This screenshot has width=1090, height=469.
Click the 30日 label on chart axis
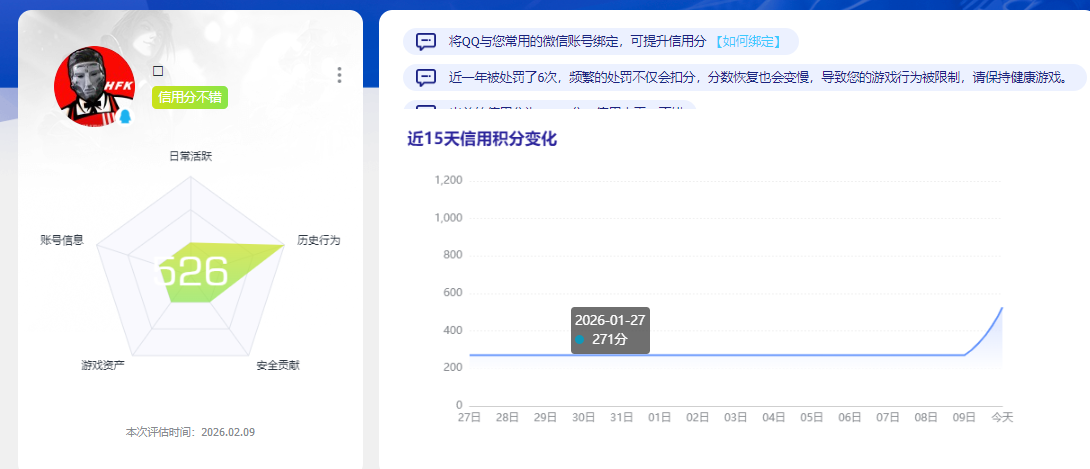[x=584, y=418]
